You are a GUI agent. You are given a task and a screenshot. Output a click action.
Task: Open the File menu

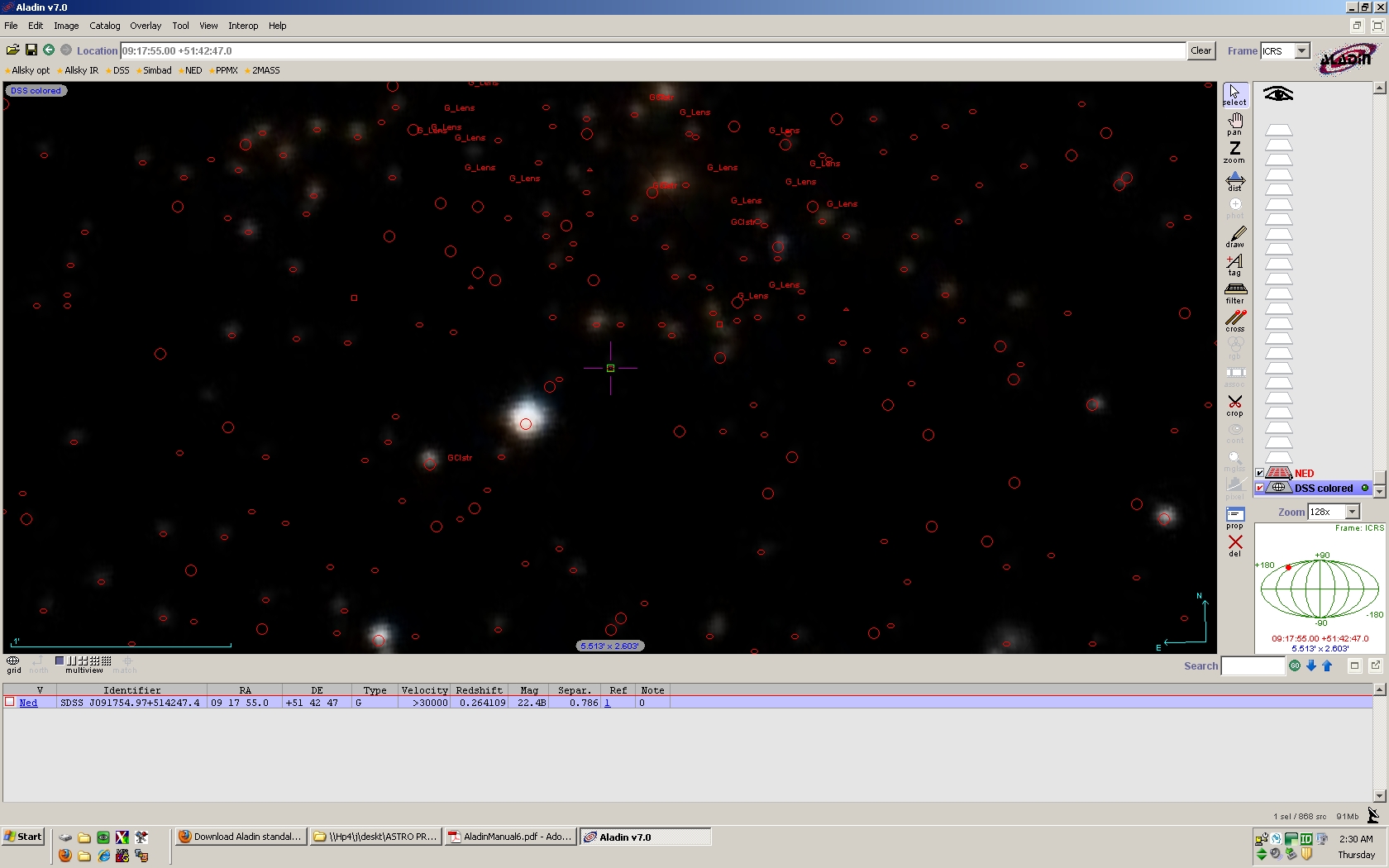coord(11,26)
